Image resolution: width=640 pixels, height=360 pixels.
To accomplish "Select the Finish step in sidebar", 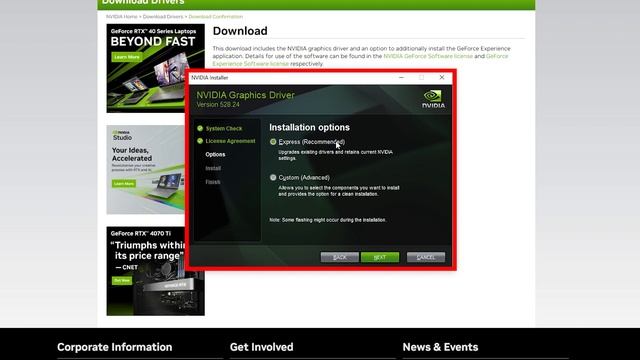I will (x=213, y=182).
